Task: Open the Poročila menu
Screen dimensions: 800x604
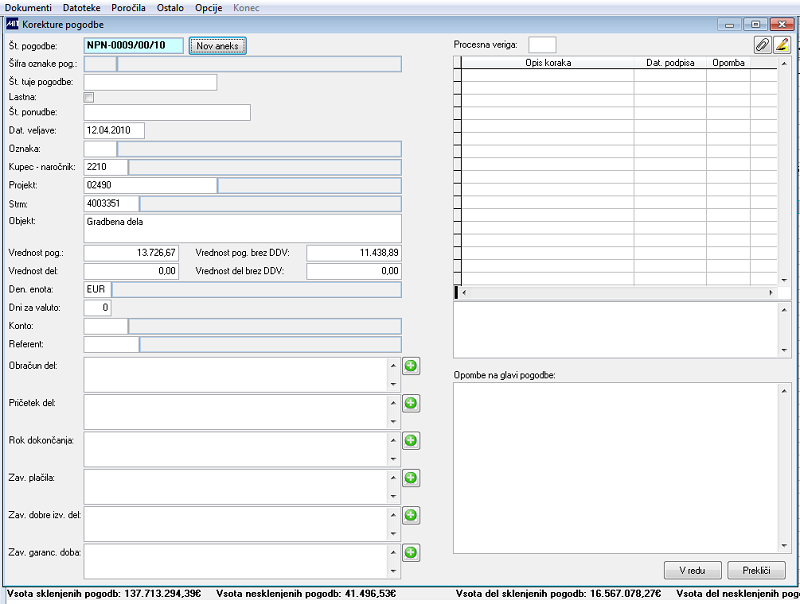Action: tap(129, 8)
